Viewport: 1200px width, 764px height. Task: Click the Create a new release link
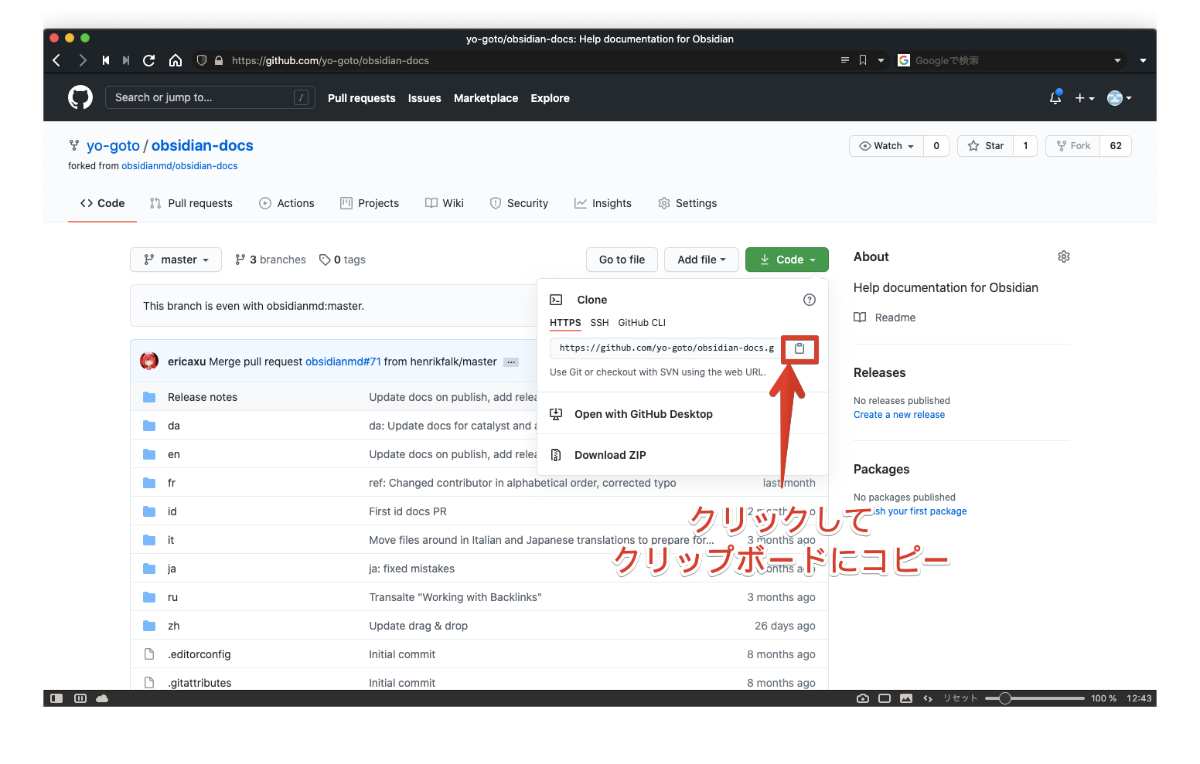(899, 415)
